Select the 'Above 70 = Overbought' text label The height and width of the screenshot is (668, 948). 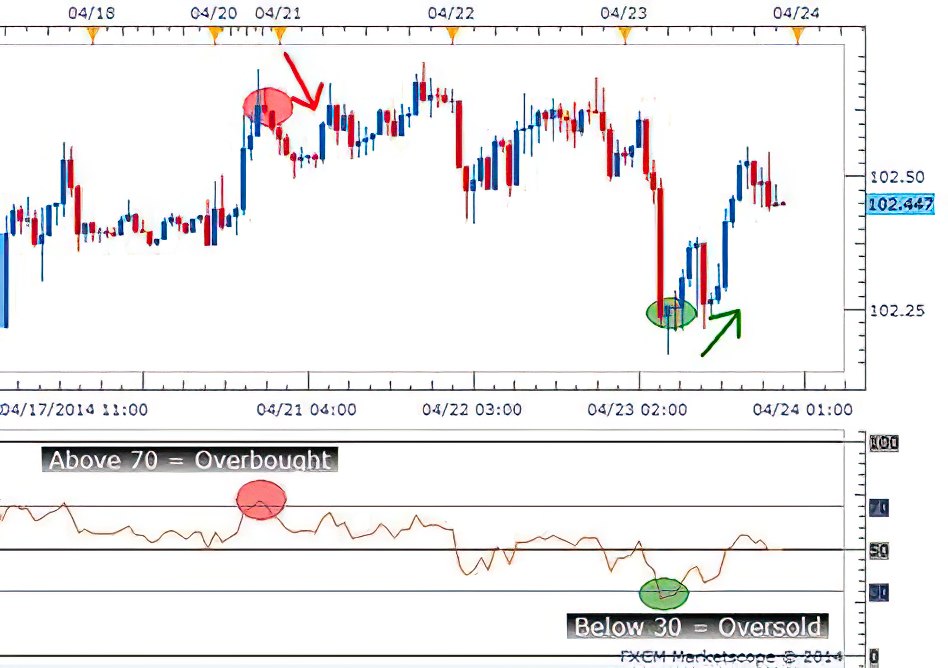190,460
